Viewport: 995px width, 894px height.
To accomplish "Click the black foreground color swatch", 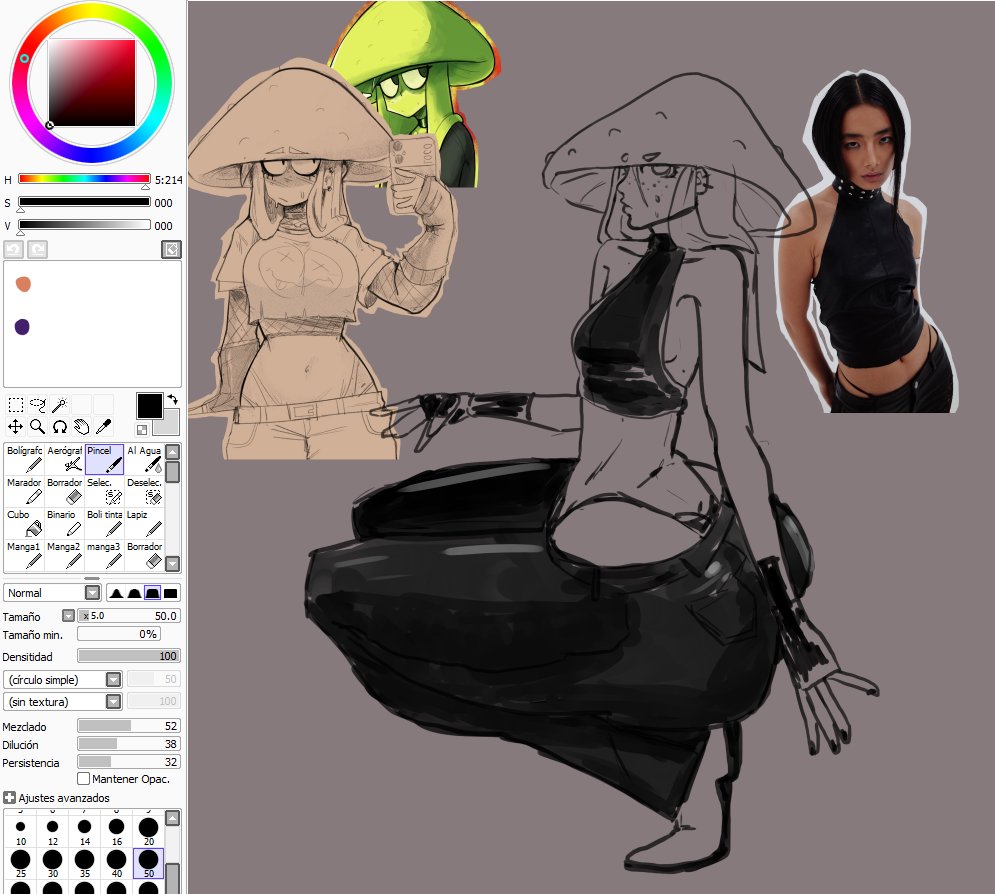I will [x=150, y=406].
